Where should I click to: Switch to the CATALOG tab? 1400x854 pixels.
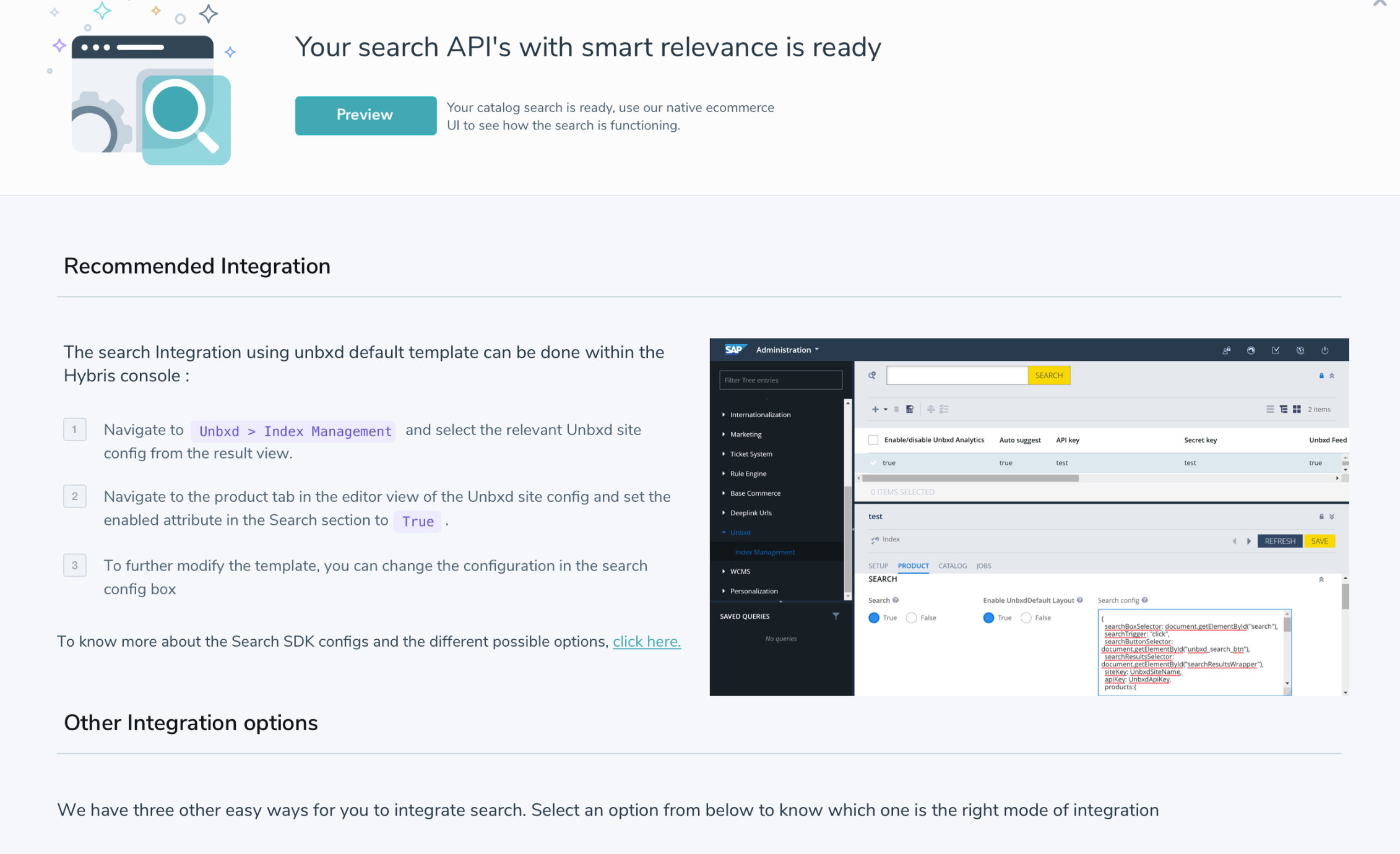point(952,566)
